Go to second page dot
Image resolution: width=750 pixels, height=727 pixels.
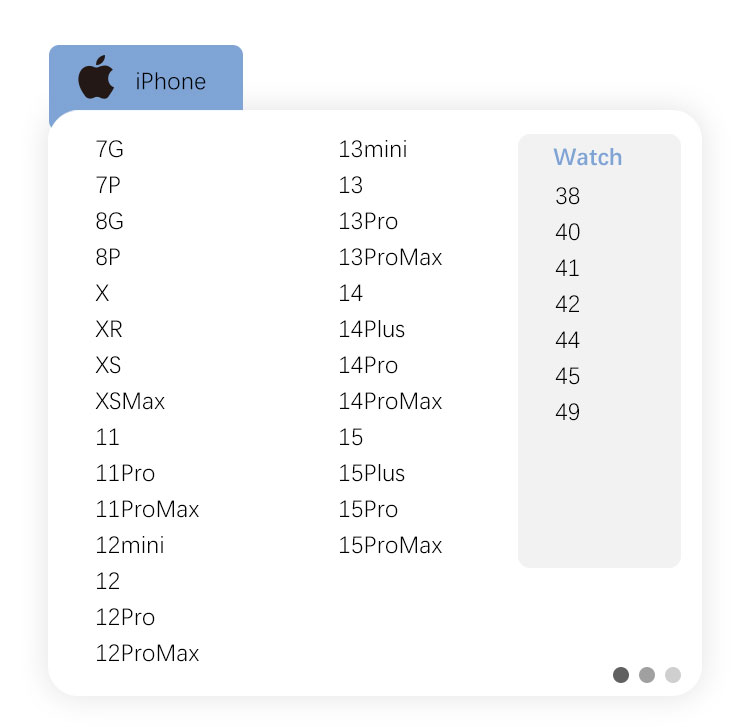pyautogui.click(x=647, y=675)
